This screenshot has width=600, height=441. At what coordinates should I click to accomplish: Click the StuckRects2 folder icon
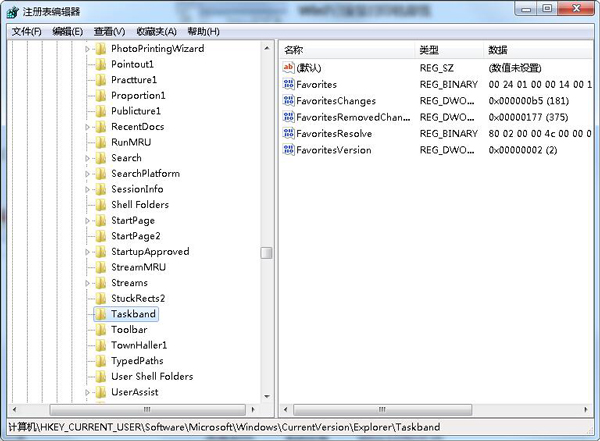pos(101,298)
